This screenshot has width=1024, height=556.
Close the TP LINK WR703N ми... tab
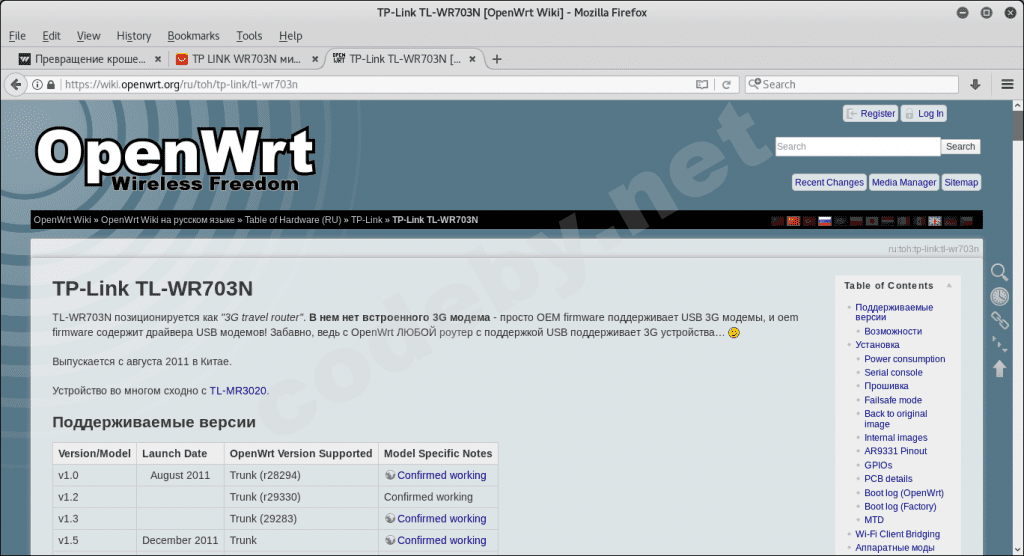click(x=315, y=59)
